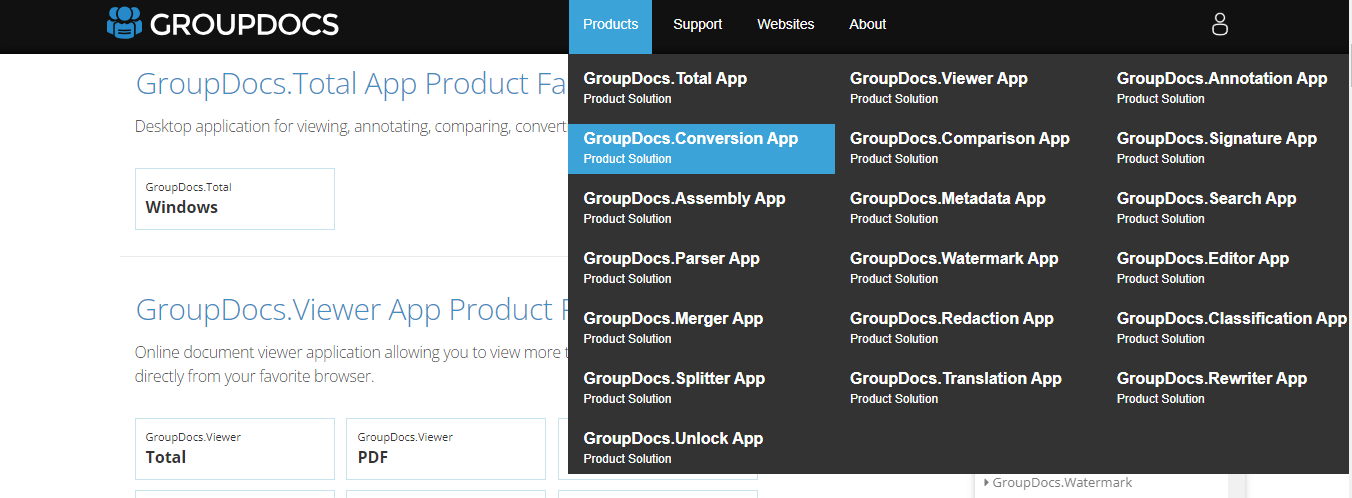This screenshot has height=498, width=1352.
Task: Open GroupDocs.Signature App product
Action: (x=1226, y=149)
